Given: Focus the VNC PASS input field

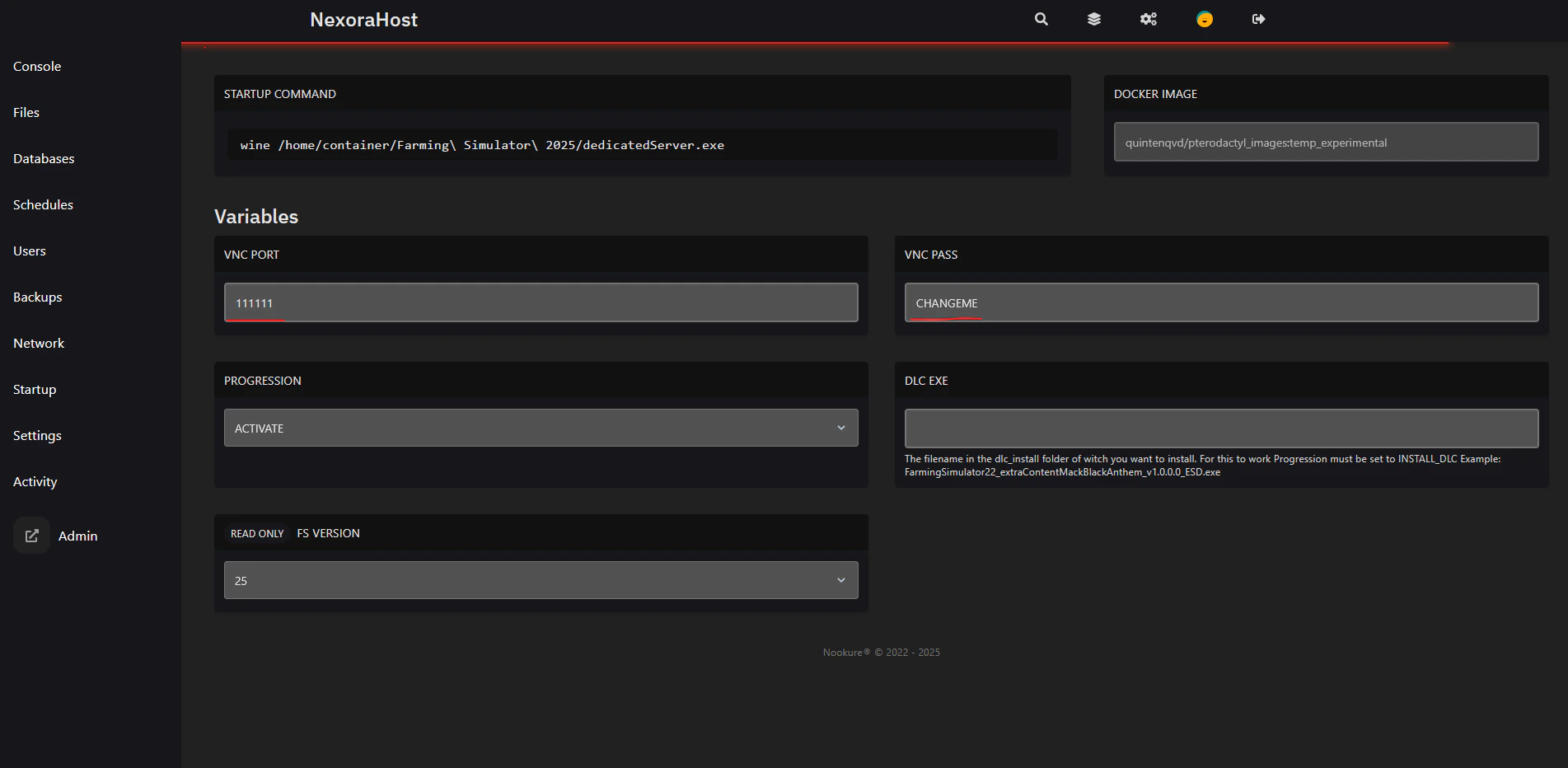Looking at the screenshot, I should point(1221,302).
